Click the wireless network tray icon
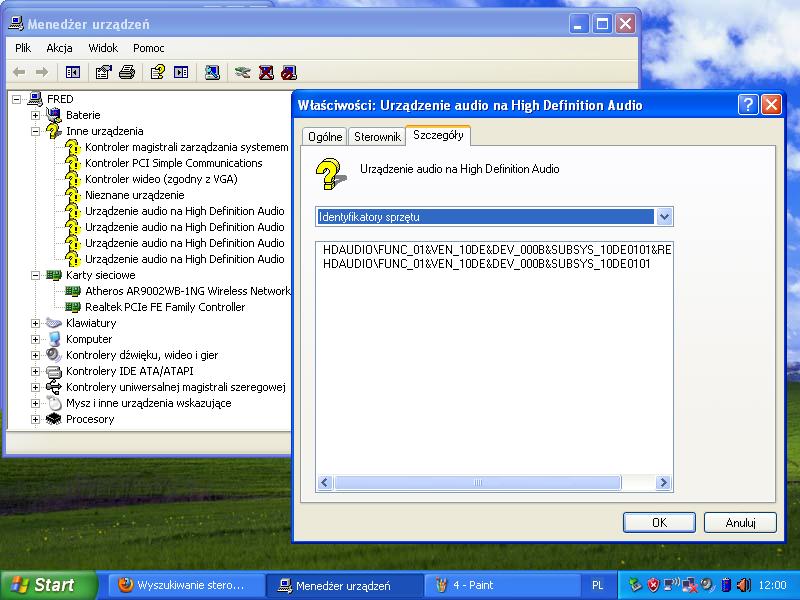 tap(671, 585)
